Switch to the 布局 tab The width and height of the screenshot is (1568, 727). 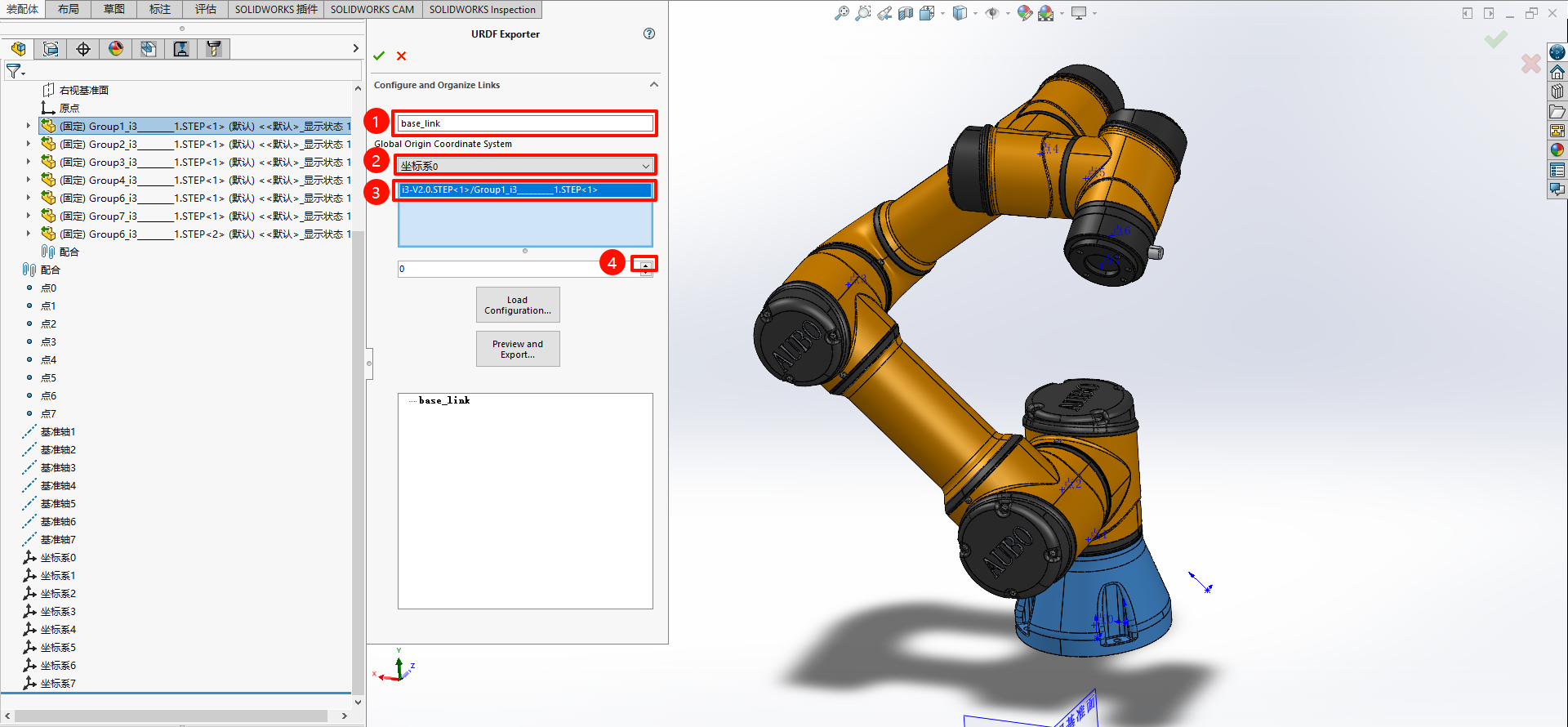pos(69,10)
